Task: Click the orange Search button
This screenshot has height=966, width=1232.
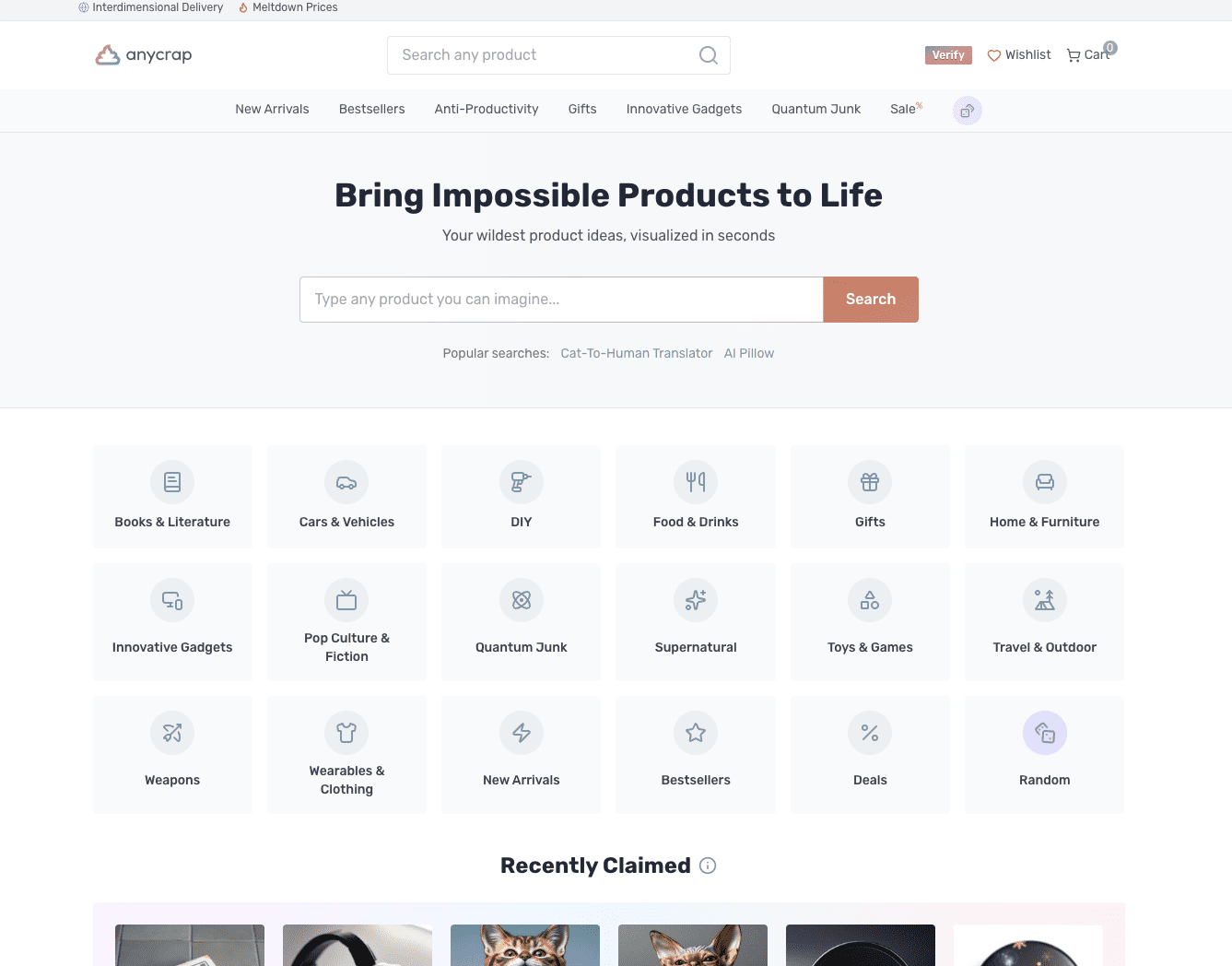Action: pos(871,300)
